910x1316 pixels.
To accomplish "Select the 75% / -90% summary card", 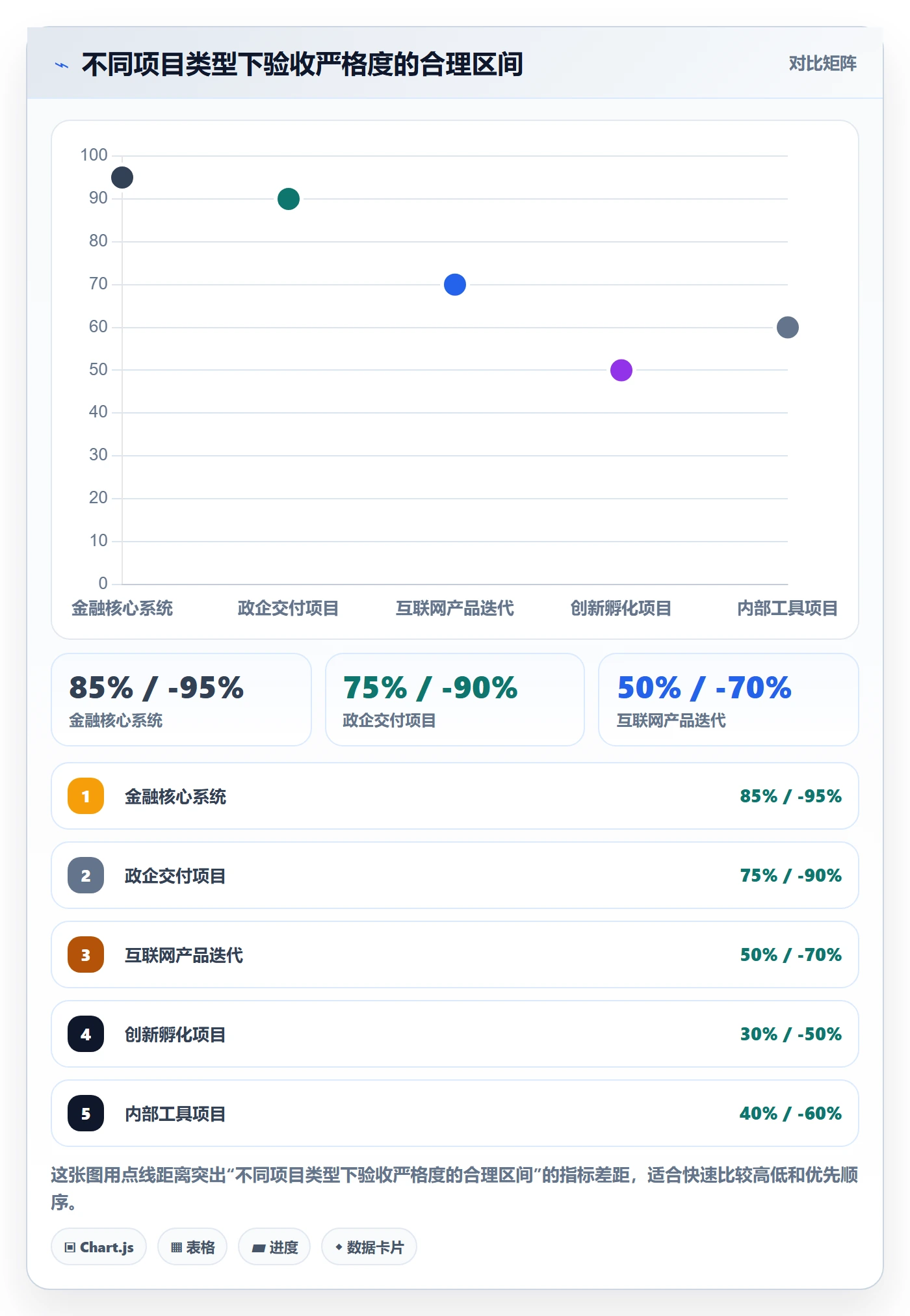I will [x=455, y=700].
